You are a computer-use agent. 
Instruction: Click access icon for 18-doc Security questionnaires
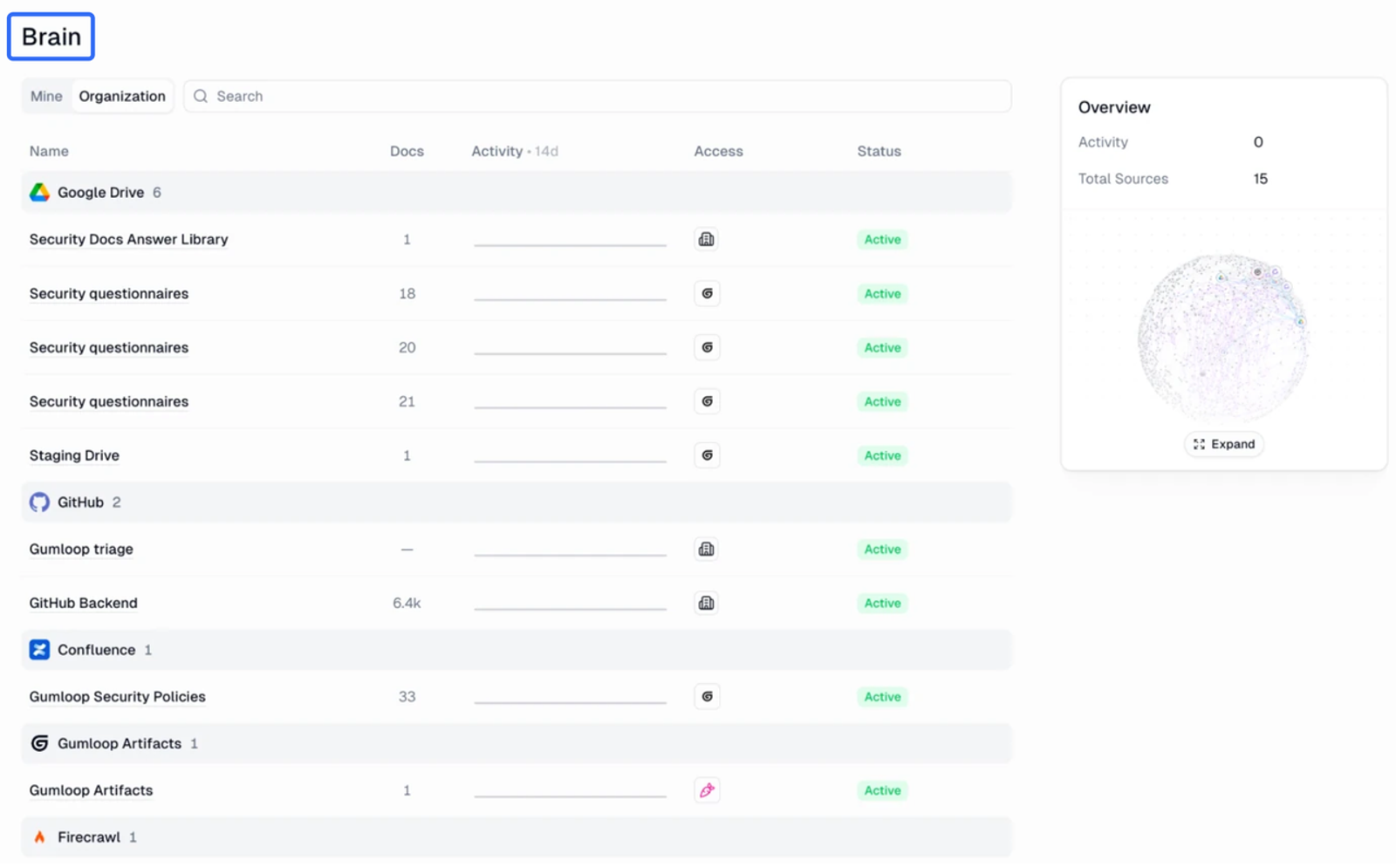click(x=707, y=294)
